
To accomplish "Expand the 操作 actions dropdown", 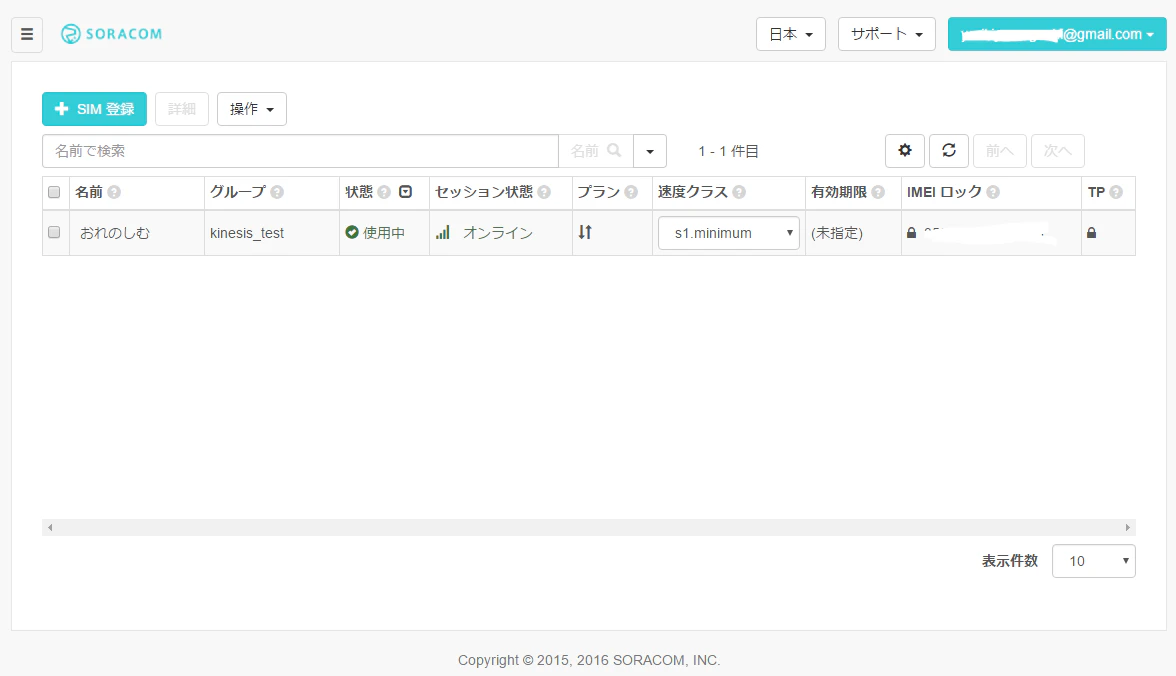I will click(x=251, y=109).
